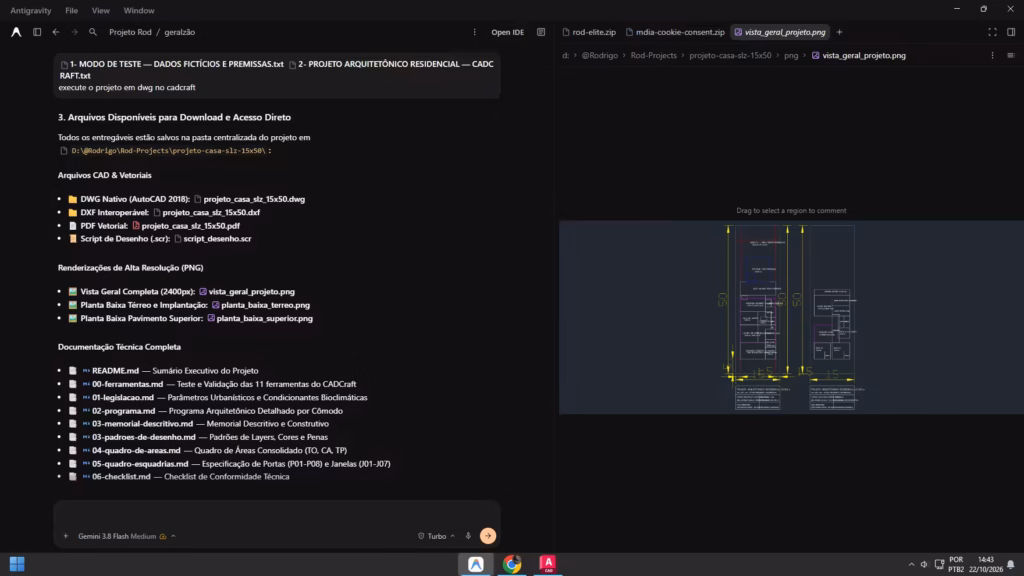Open the Windows Start menu
The image size is (1024, 576).
[17, 564]
